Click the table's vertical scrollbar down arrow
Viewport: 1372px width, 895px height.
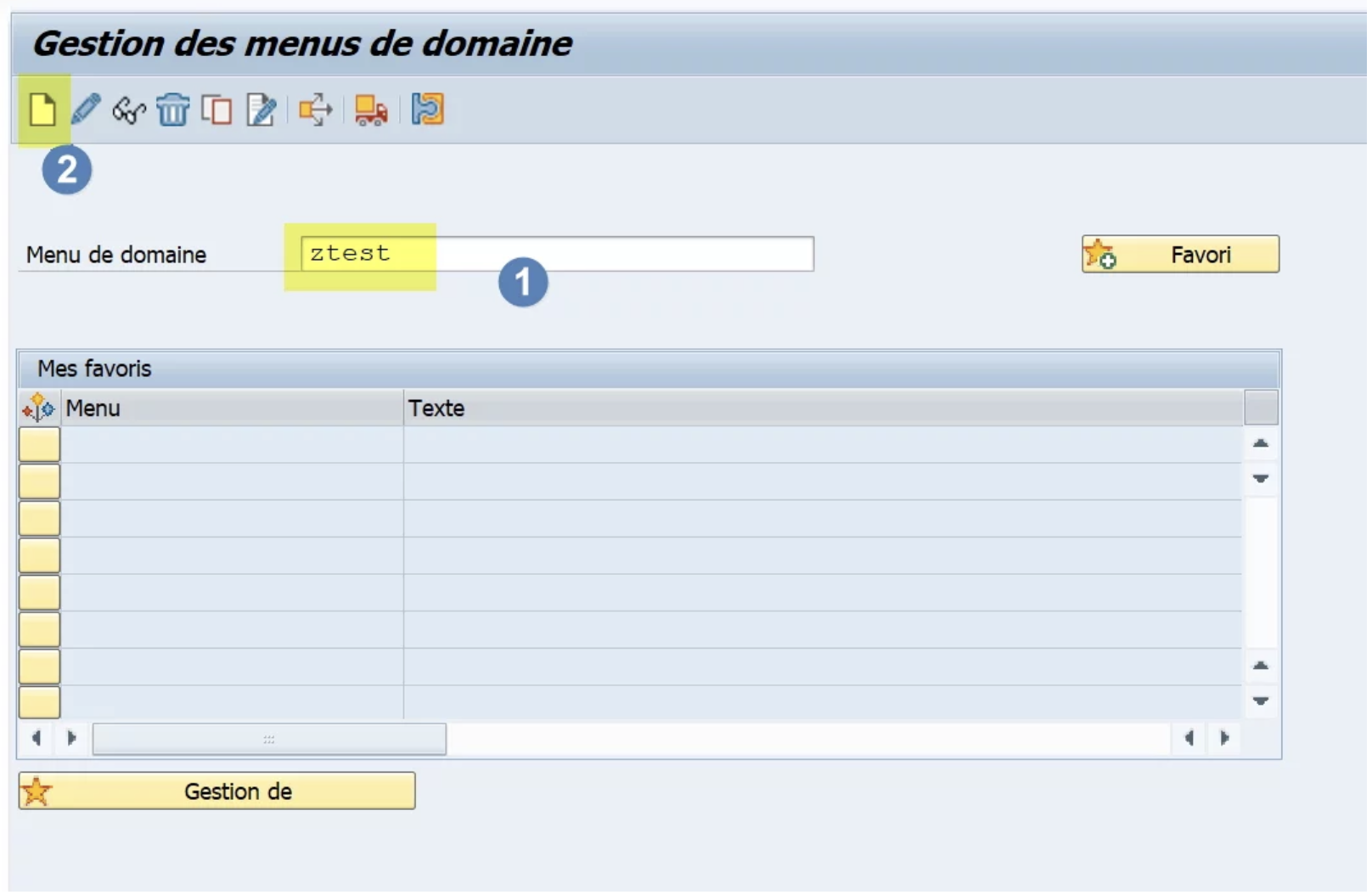1262,478
